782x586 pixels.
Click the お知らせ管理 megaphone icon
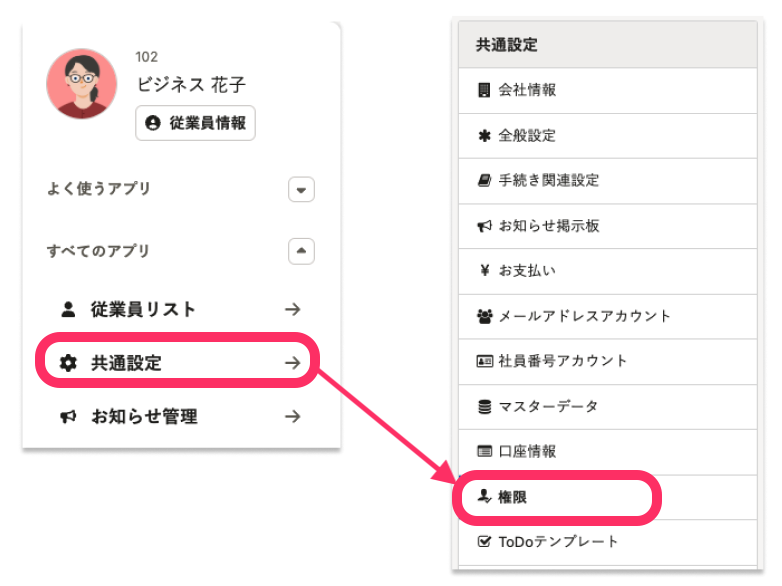coord(68,417)
